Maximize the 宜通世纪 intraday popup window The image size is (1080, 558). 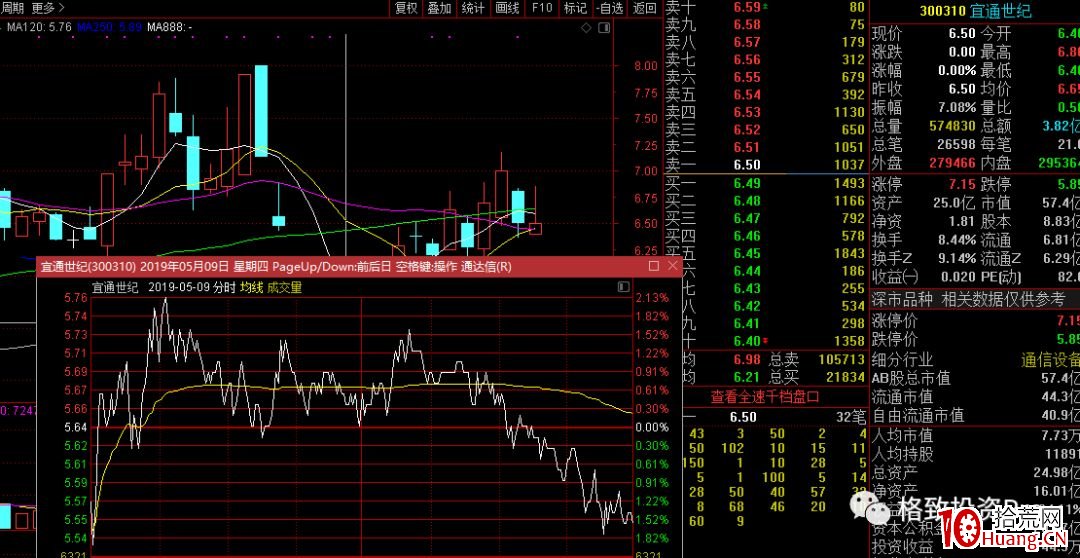pos(654,266)
